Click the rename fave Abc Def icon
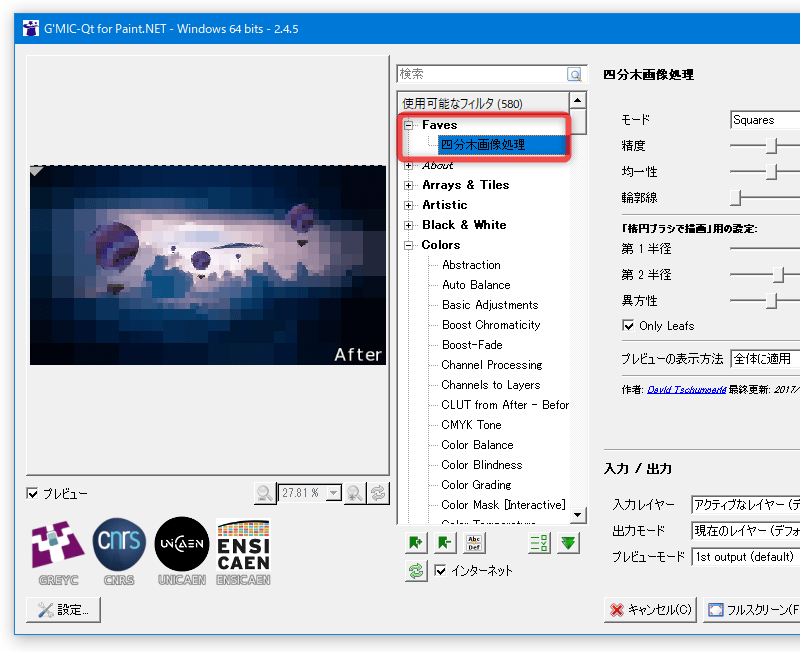The width and height of the screenshot is (800, 652). click(x=474, y=543)
